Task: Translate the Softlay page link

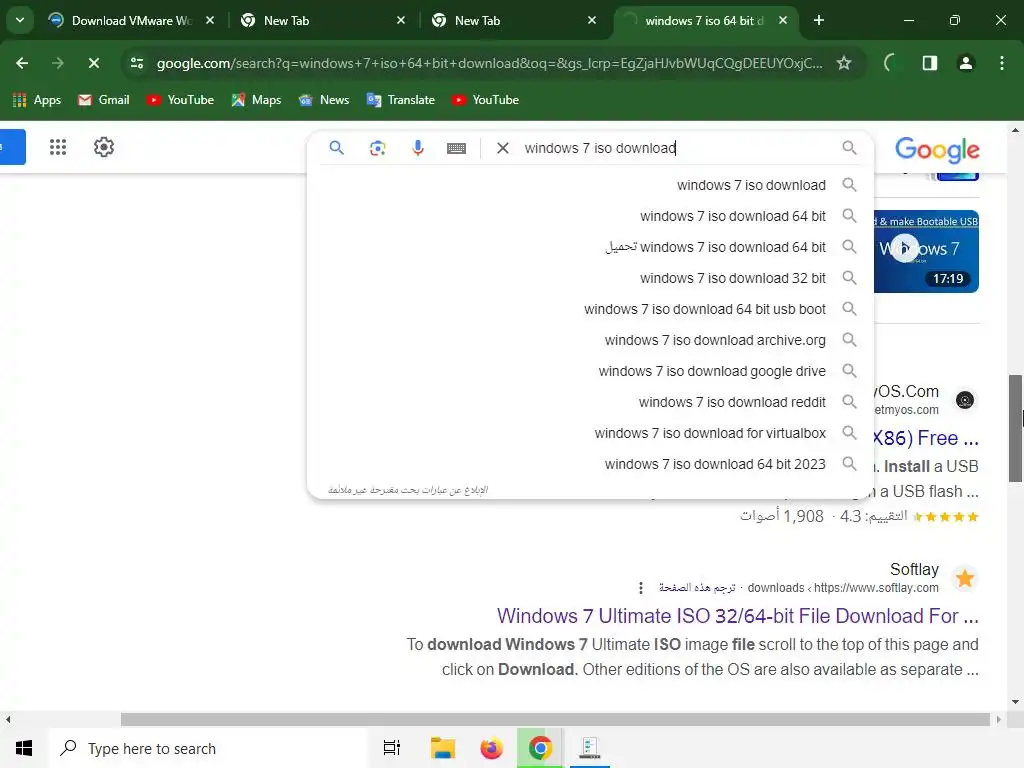Action: click(697, 588)
